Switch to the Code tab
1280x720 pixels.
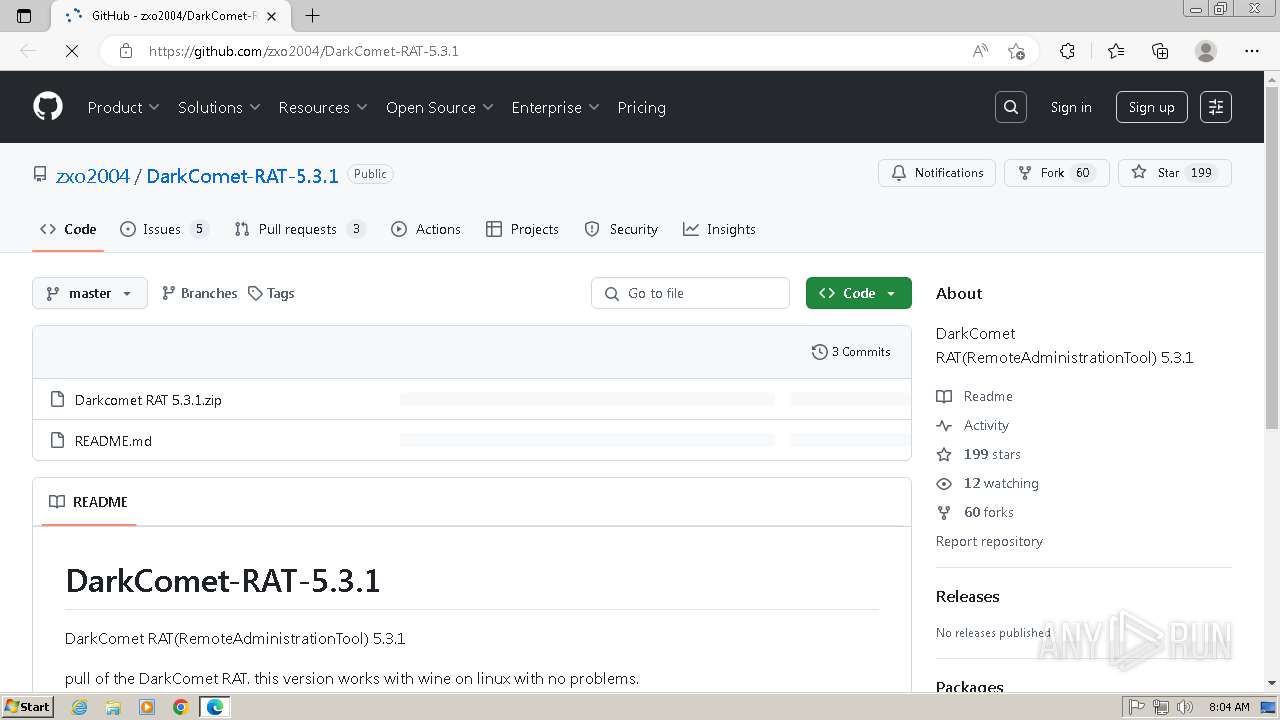(68, 229)
